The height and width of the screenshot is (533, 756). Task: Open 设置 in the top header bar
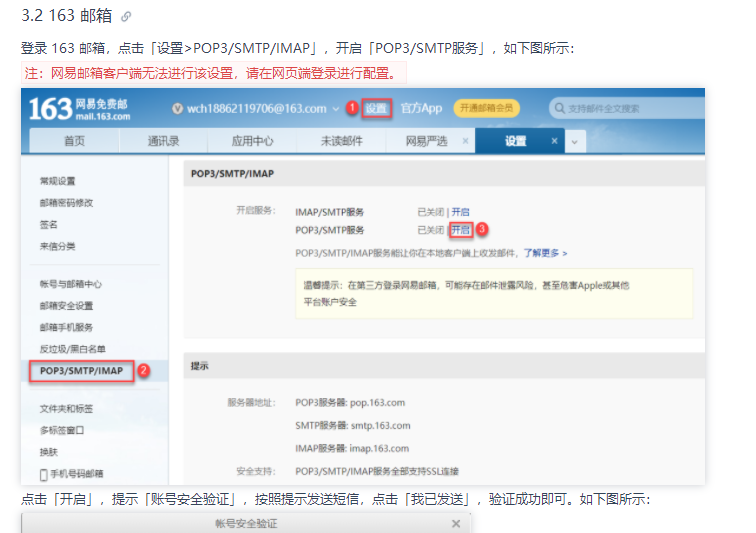tap(376, 109)
